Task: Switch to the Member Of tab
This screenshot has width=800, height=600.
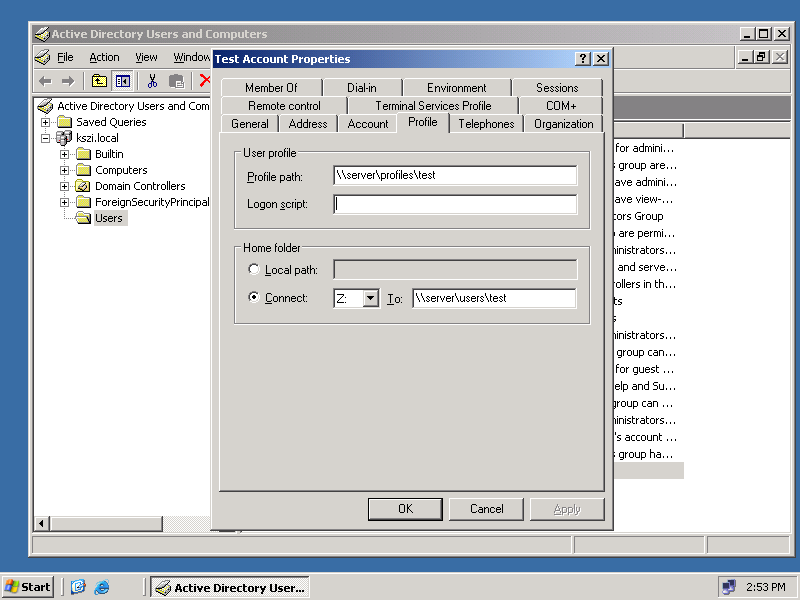Action: click(271, 88)
